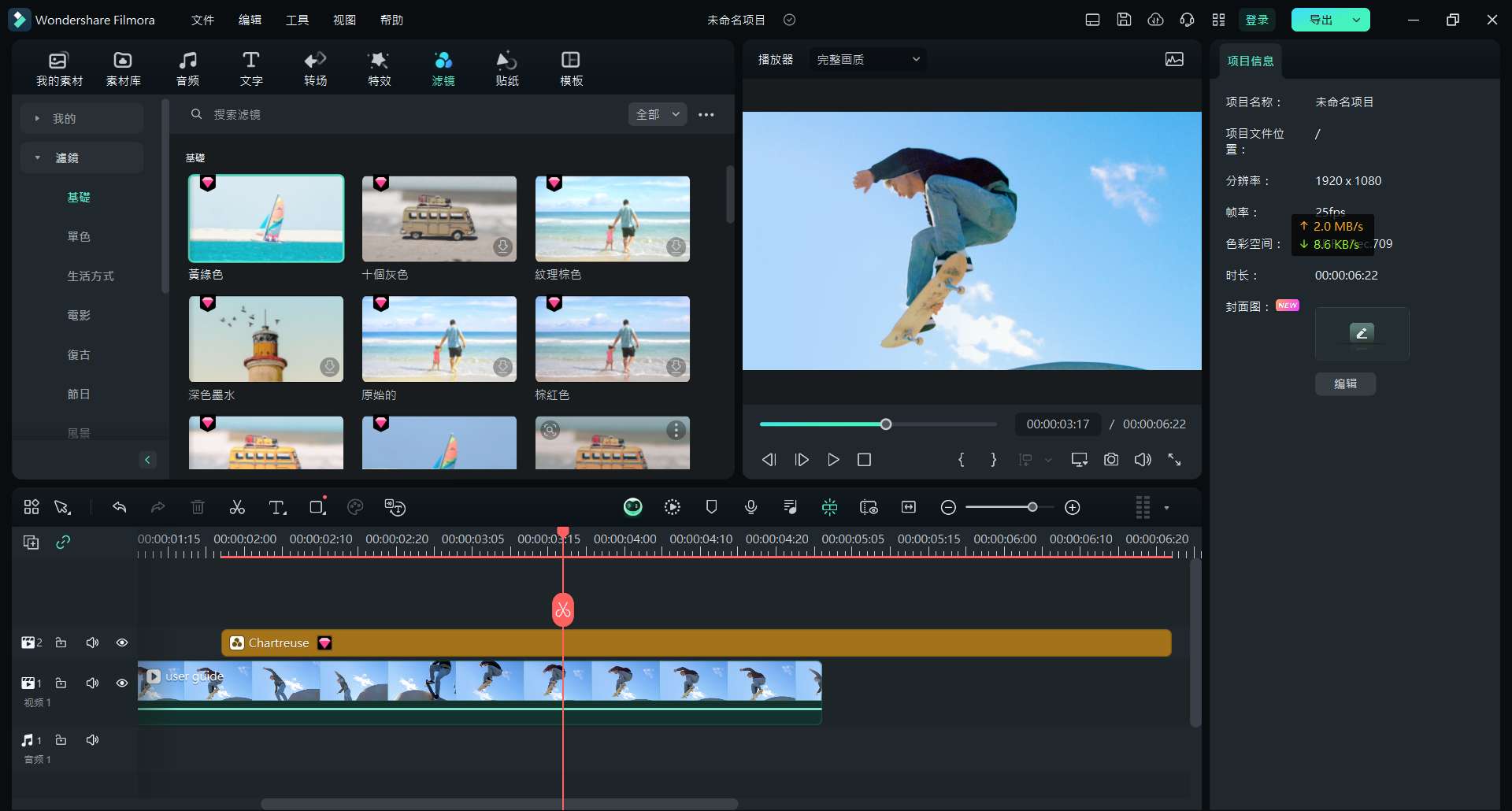Open the 全部 filter category dropdown
The width and height of the screenshot is (1512, 811).
658,115
